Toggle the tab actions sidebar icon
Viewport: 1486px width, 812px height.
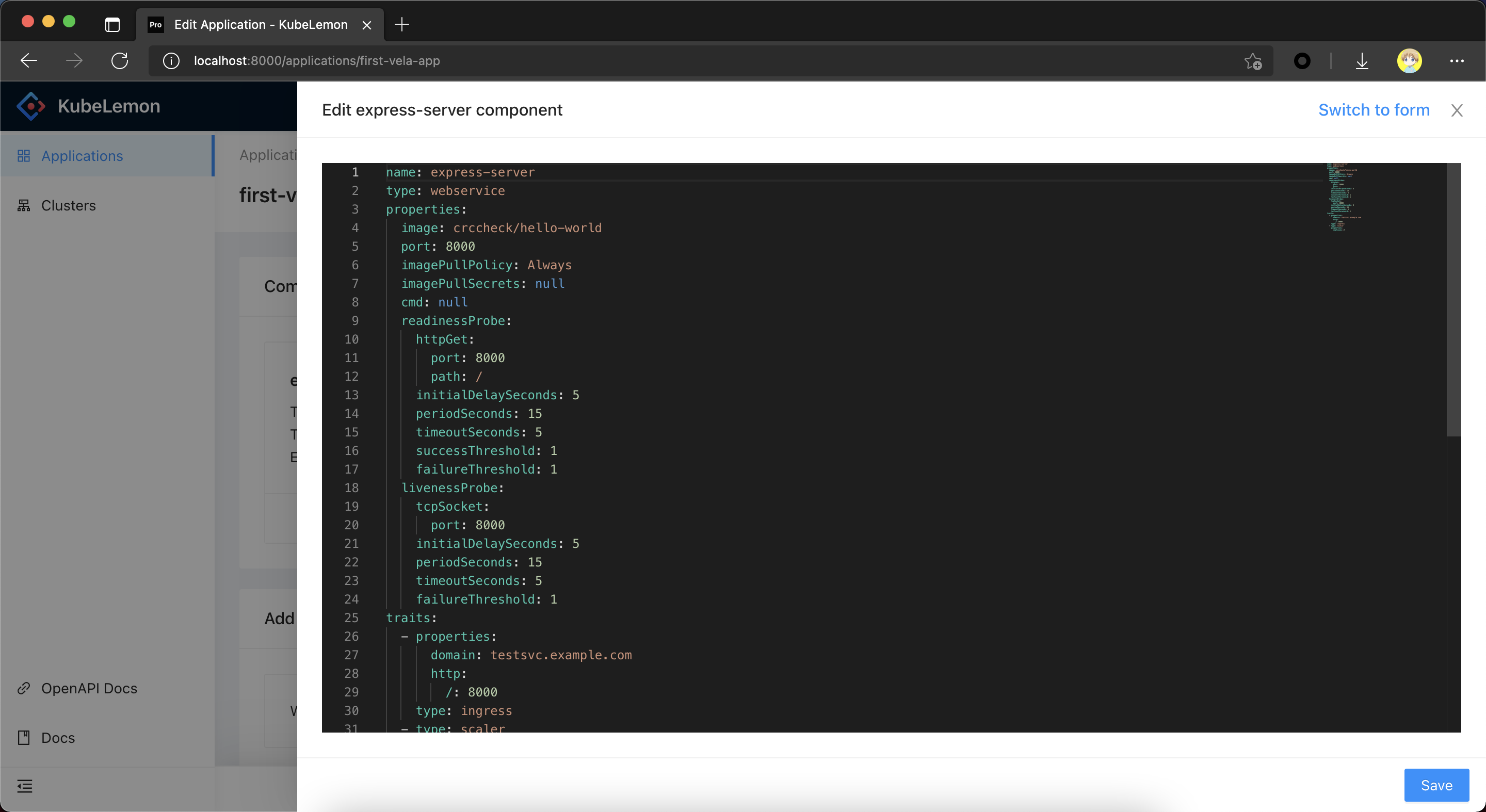click(112, 24)
